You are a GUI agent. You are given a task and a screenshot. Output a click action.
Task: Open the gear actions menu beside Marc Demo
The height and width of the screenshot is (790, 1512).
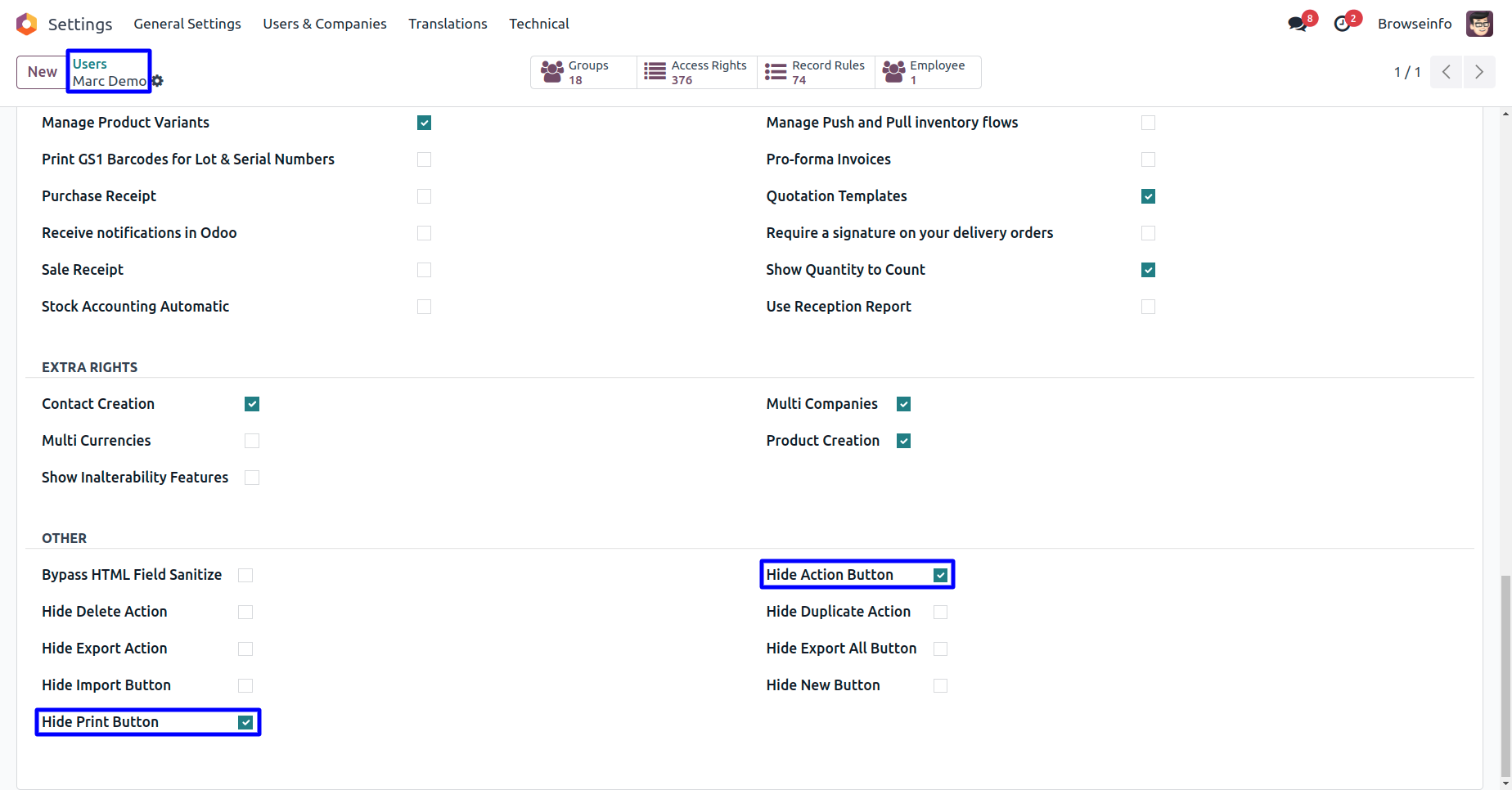coord(158,81)
